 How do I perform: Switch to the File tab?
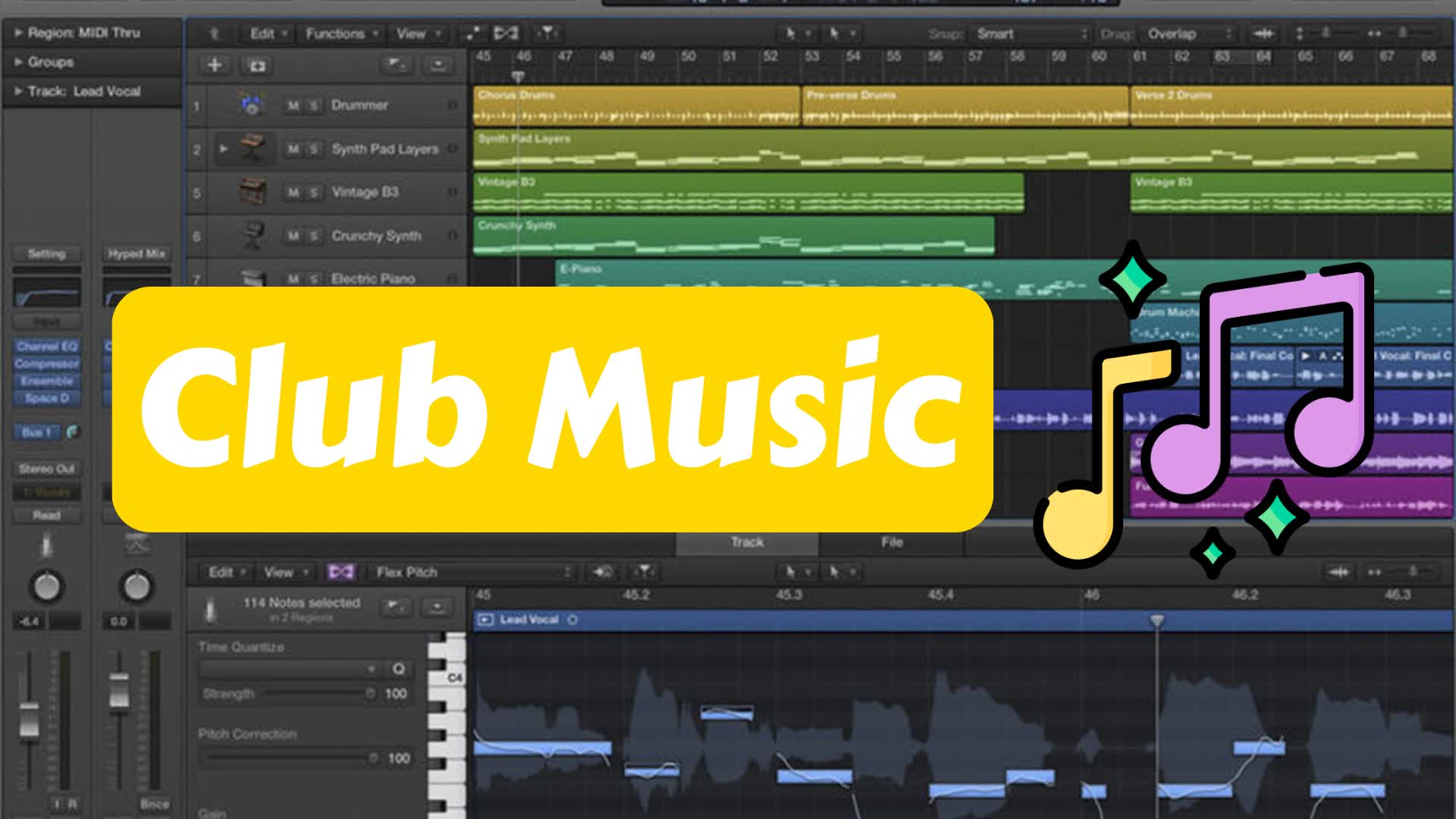pyautogui.click(x=892, y=541)
